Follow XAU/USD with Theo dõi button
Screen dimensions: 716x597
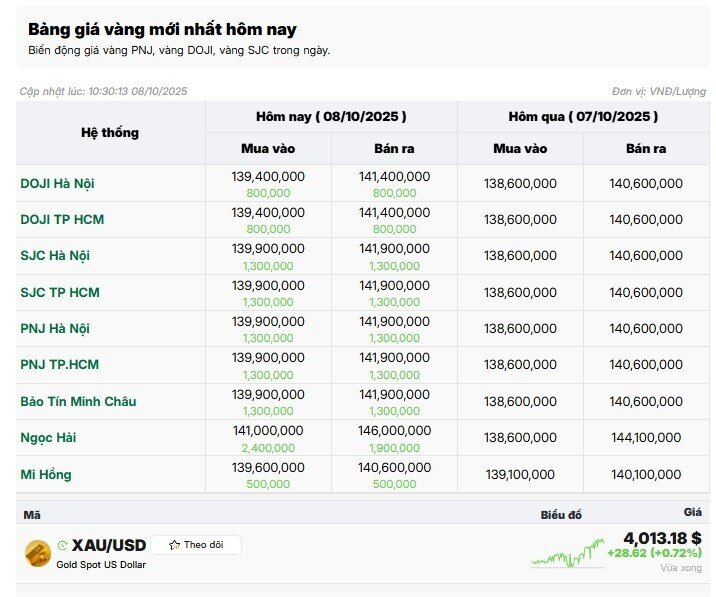[196, 545]
